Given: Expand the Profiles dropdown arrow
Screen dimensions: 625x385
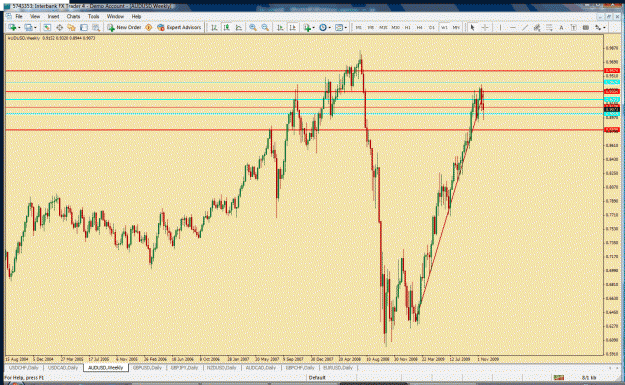Looking at the screenshot, I should pyautogui.click(x=35, y=28).
